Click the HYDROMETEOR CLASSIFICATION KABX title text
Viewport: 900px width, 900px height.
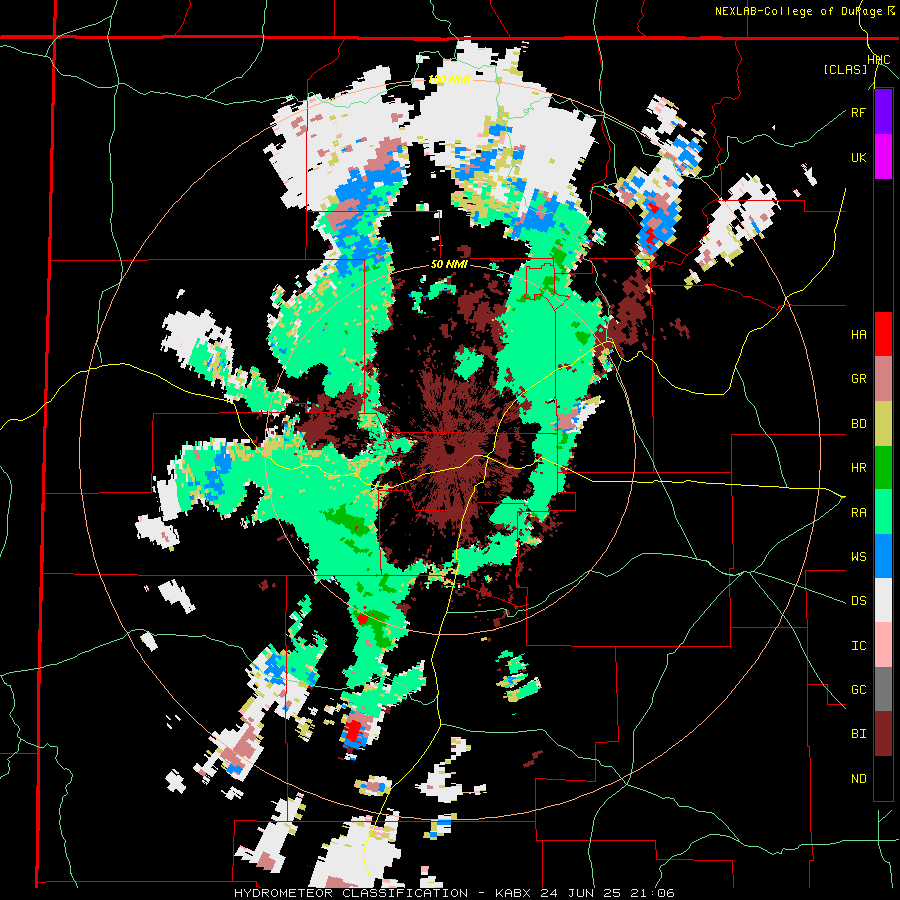[454, 893]
